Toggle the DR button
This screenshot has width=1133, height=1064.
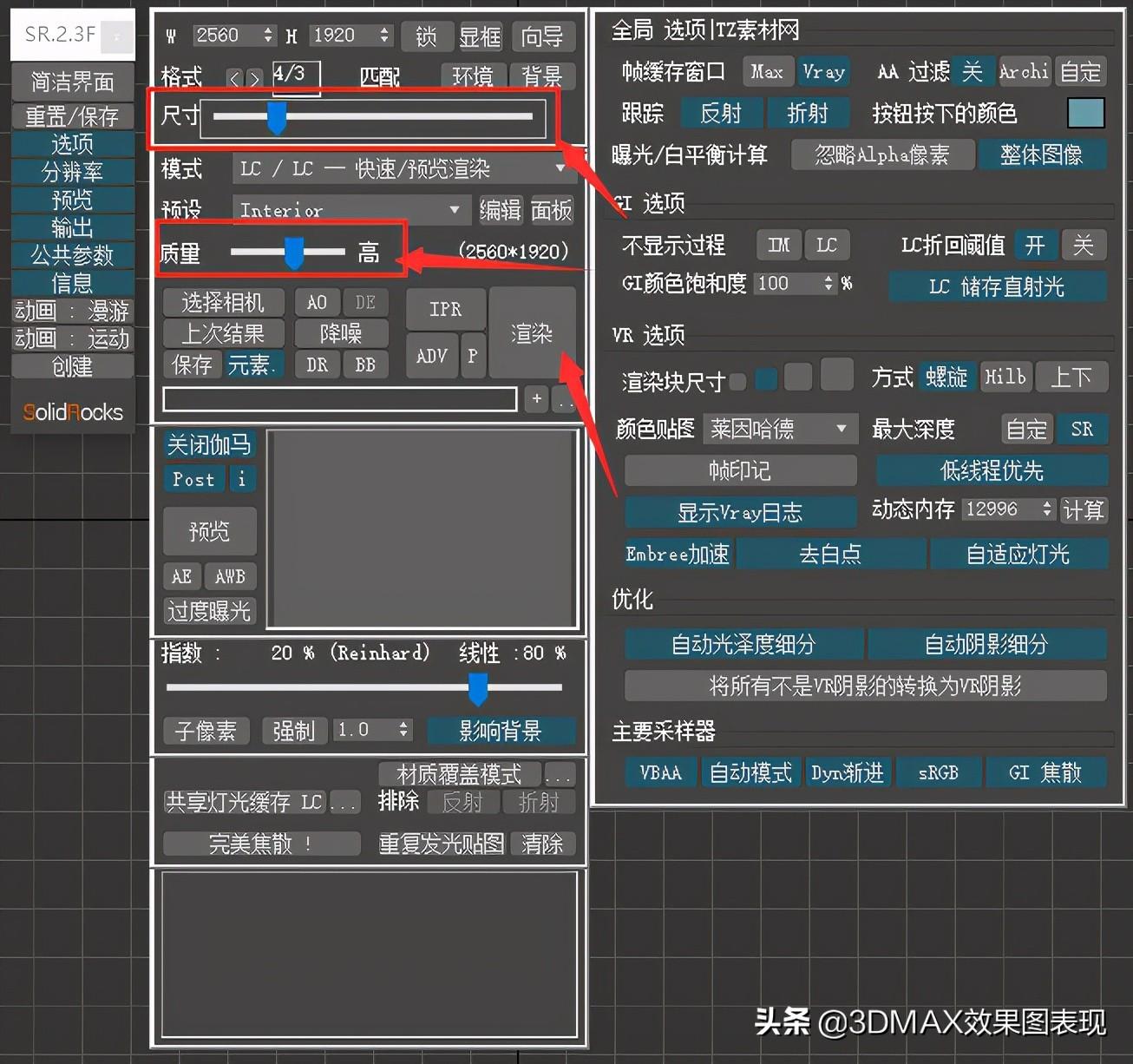pos(317,365)
